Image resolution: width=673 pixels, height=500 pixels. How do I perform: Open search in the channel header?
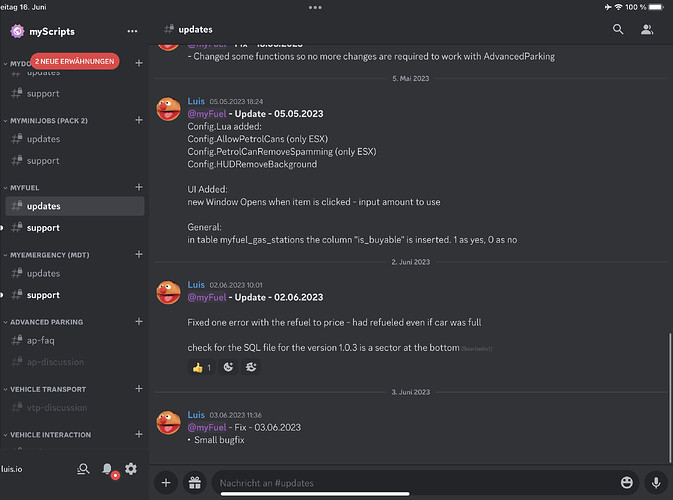[619, 30]
